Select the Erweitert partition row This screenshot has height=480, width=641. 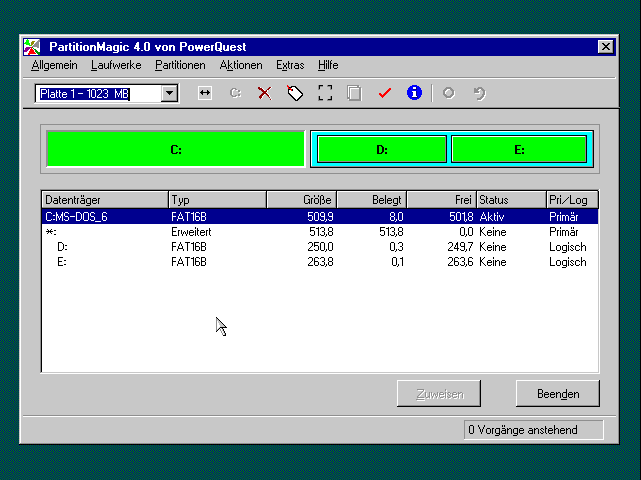(x=320, y=232)
